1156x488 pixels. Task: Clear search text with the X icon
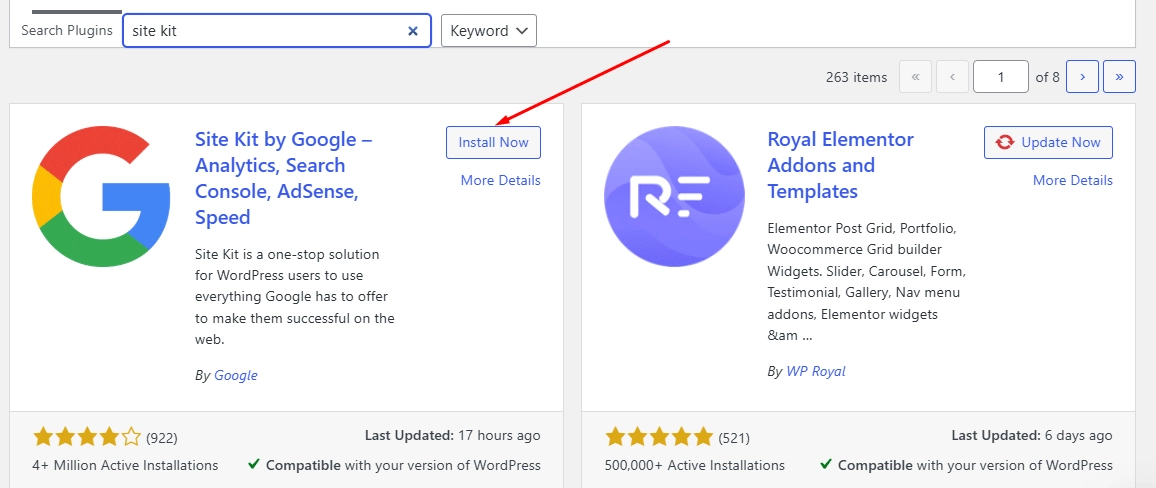tap(412, 31)
